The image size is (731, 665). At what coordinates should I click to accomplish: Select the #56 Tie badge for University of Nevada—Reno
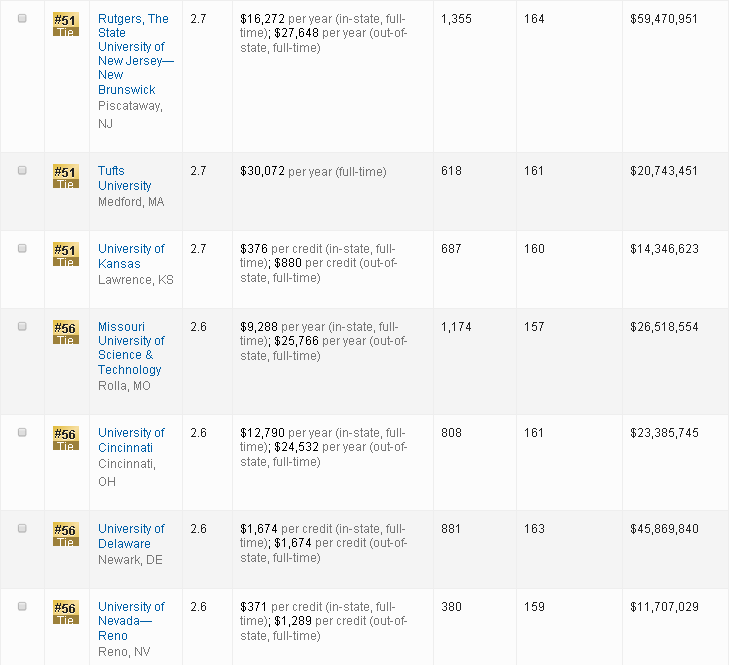coord(65,612)
